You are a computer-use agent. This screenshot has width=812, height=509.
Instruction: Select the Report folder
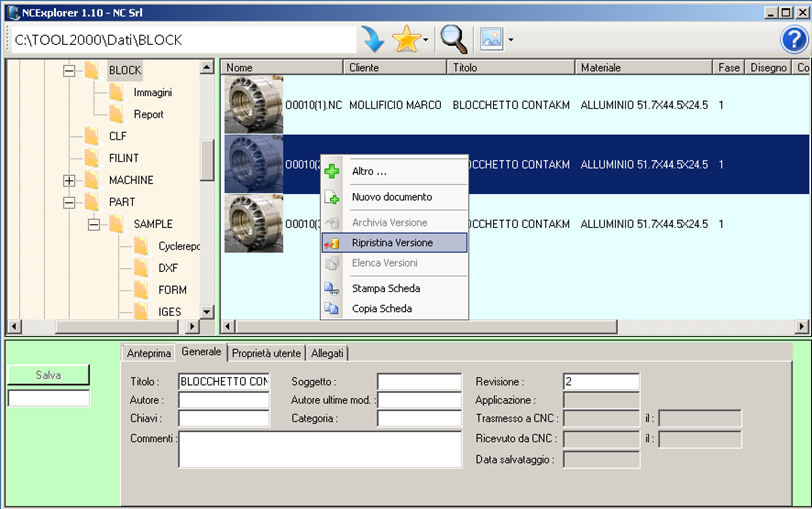[148, 114]
